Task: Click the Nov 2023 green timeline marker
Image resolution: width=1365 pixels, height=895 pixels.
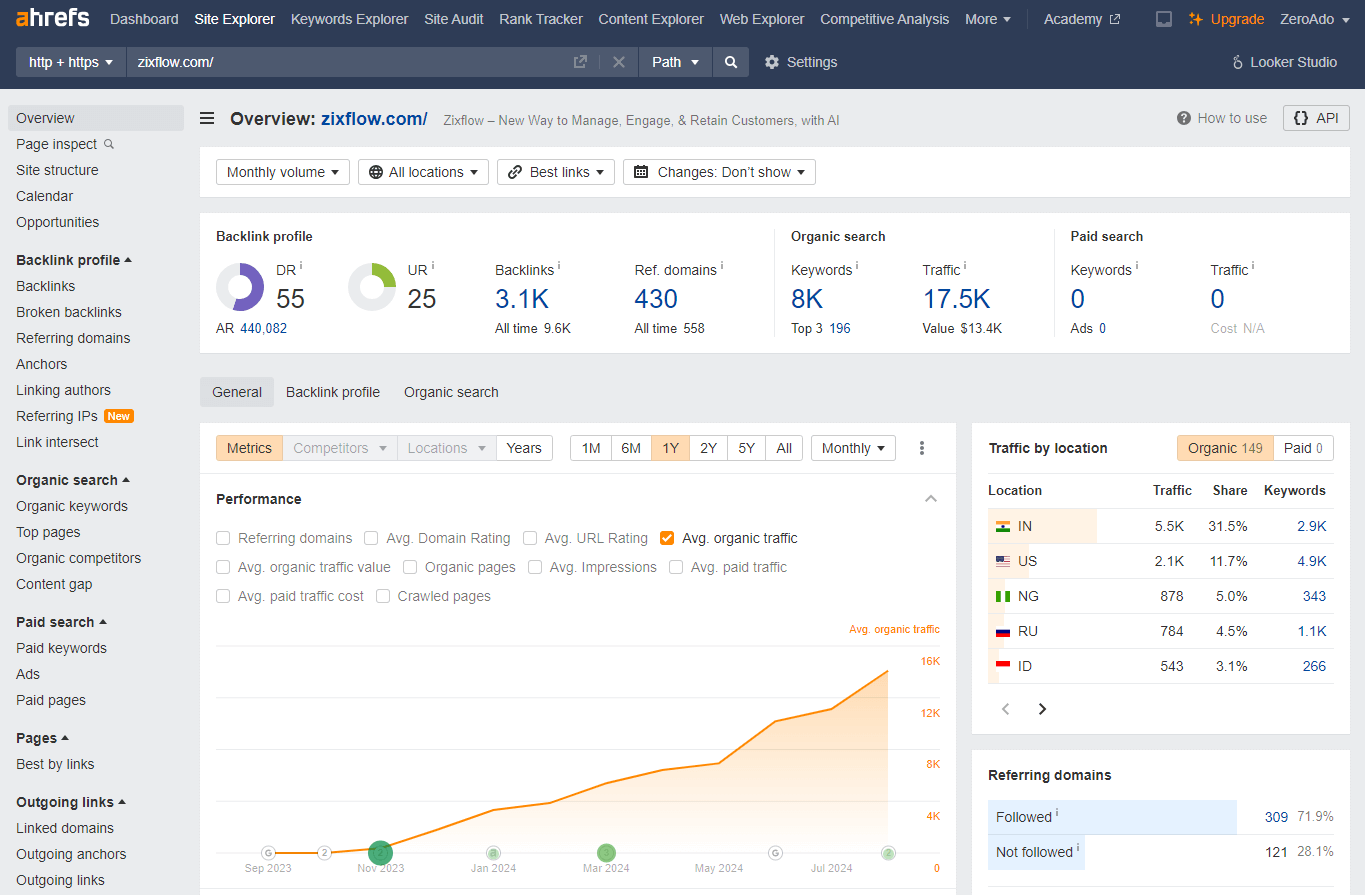Action: pos(380,853)
